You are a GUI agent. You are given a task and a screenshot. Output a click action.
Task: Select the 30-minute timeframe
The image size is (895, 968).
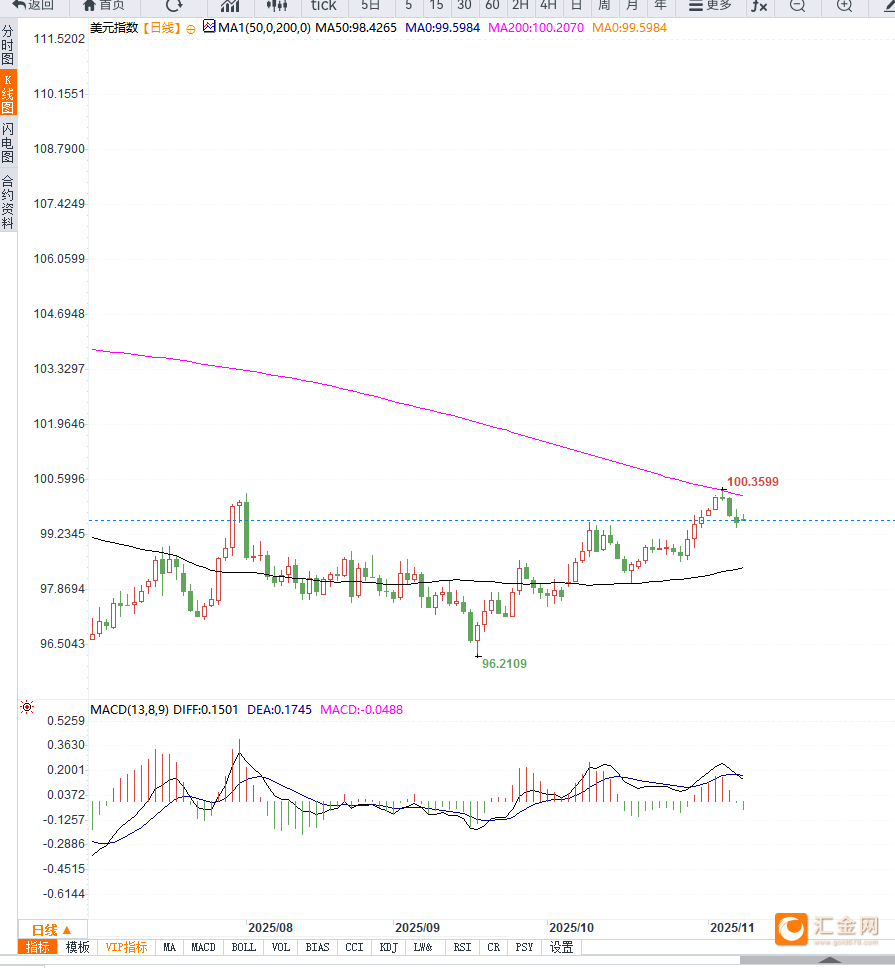(x=464, y=6)
